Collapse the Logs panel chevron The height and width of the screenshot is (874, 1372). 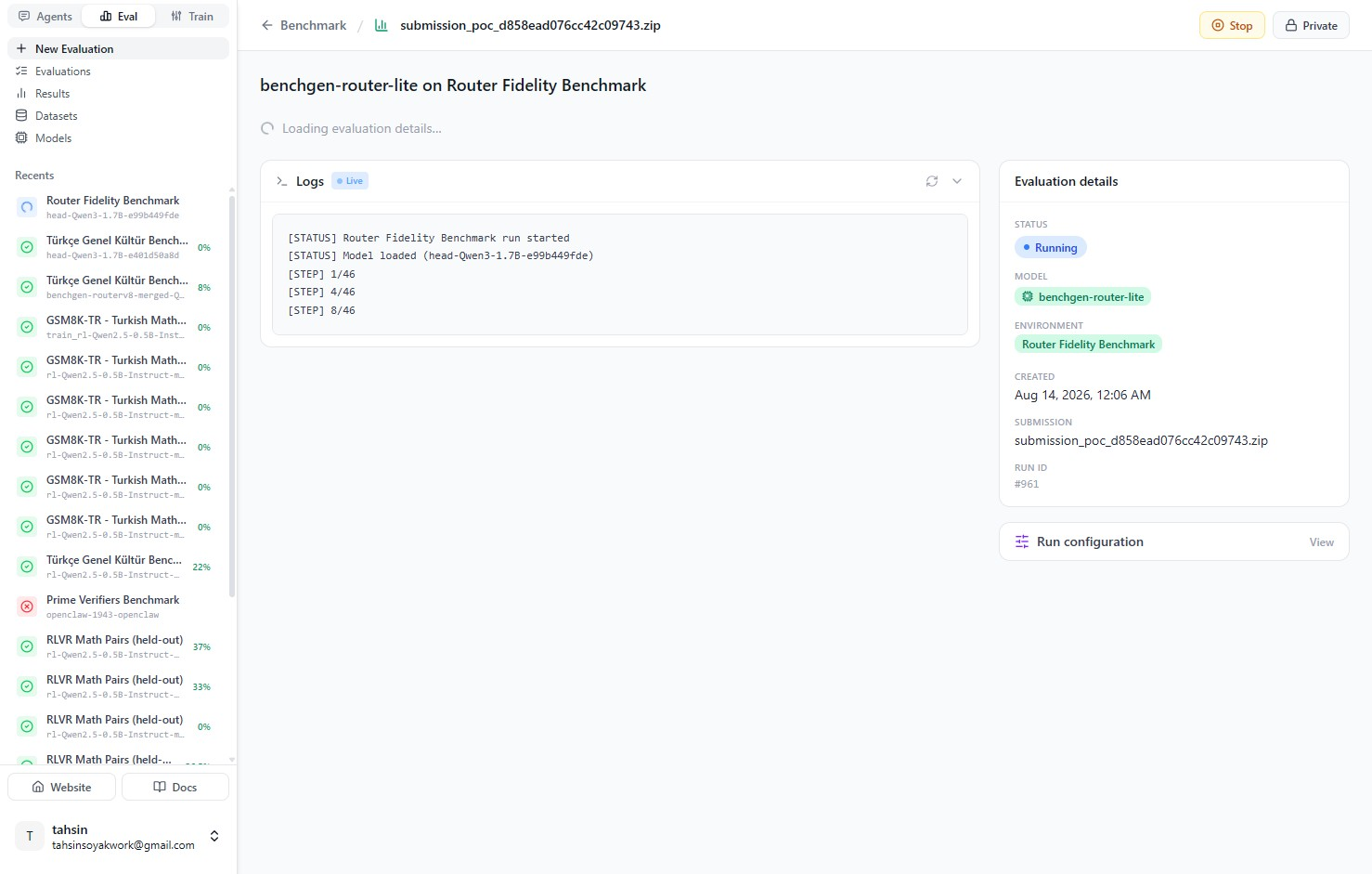[x=957, y=181]
